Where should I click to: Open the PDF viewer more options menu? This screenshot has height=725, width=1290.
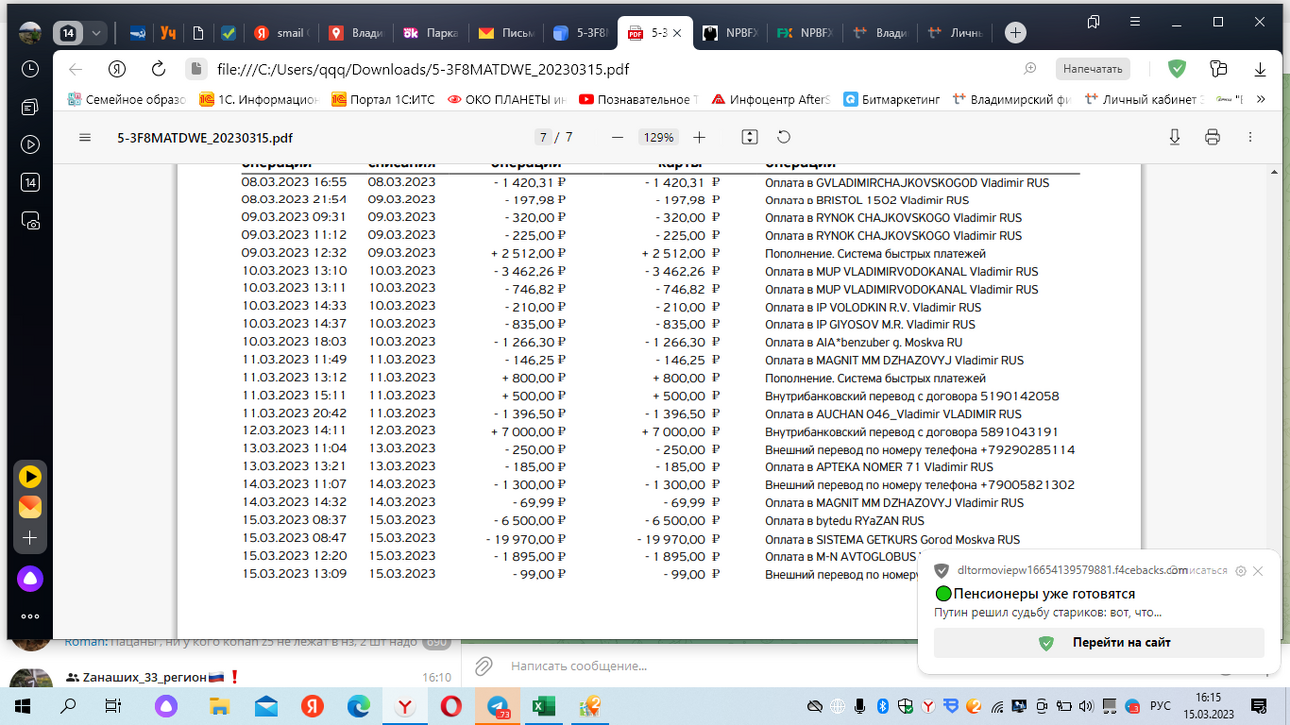[x=1250, y=137]
